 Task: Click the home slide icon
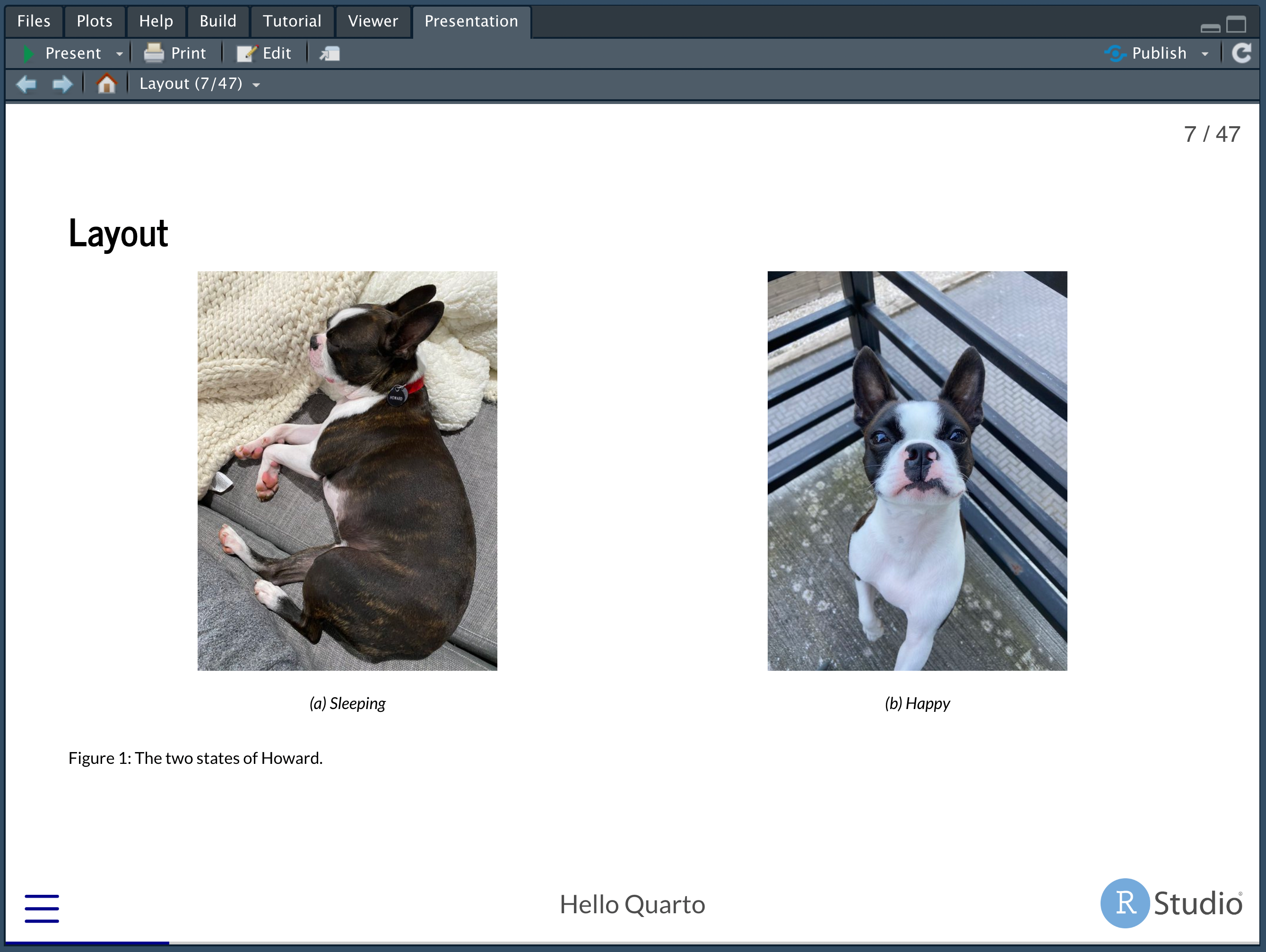pyautogui.click(x=106, y=84)
